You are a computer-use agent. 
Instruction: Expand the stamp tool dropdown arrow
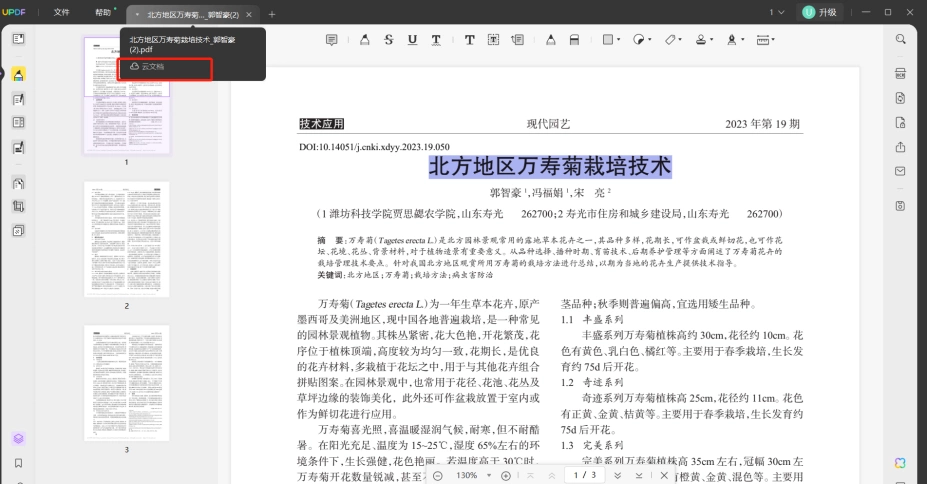click(x=711, y=40)
